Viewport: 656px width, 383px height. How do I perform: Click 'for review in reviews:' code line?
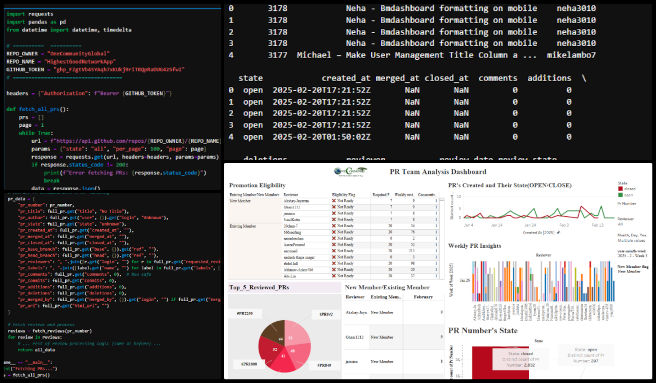tap(34, 337)
